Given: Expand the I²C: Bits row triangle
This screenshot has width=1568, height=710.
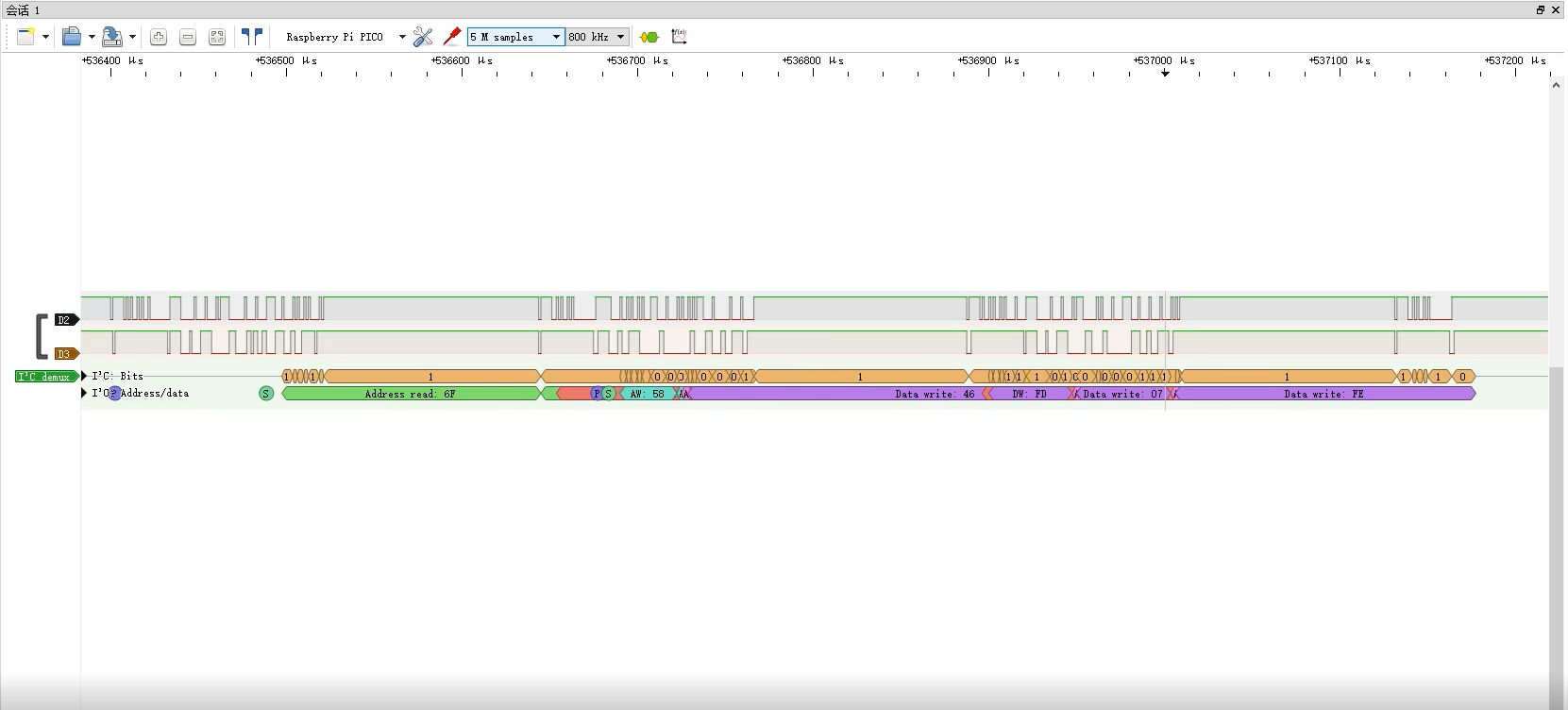Looking at the screenshot, I should 84,376.
